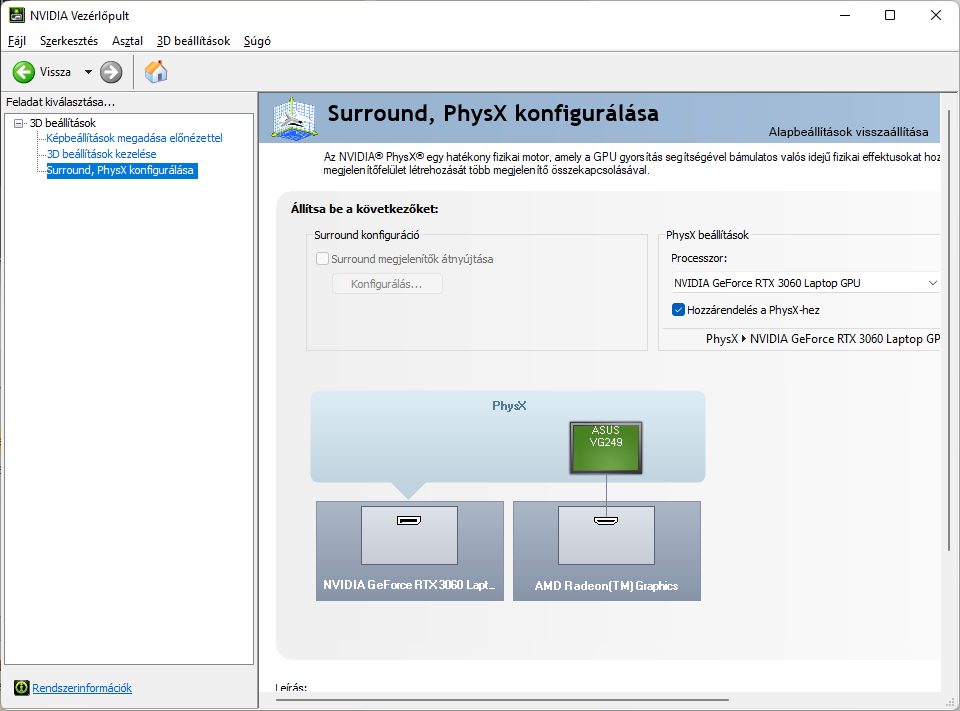Maximize the NVIDIA Vezérlőpult window

pyautogui.click(x=890, y=15)
